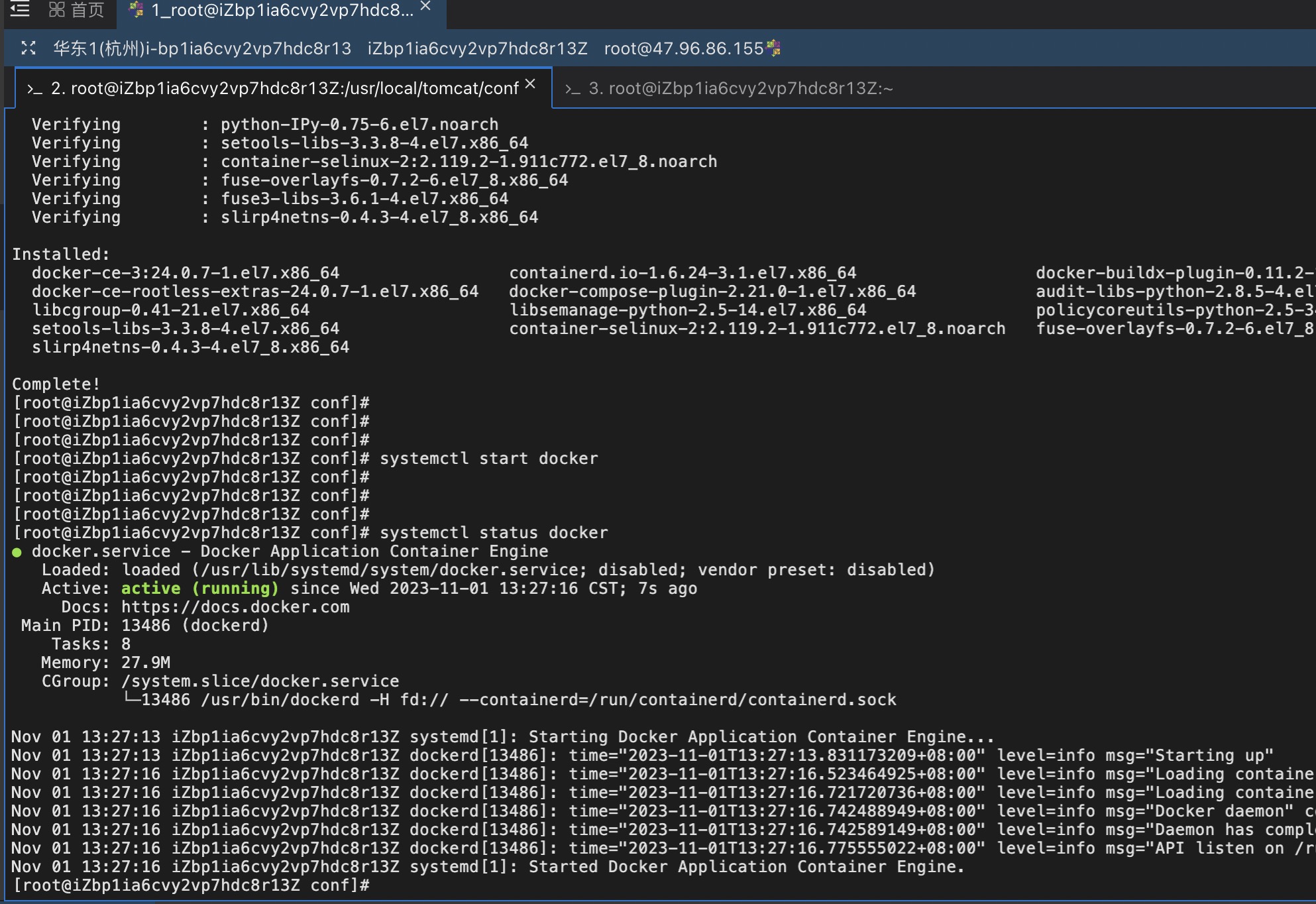Switch to terminal tab 3 root home
The image size is (1316, 904).
tap(741, 88)
